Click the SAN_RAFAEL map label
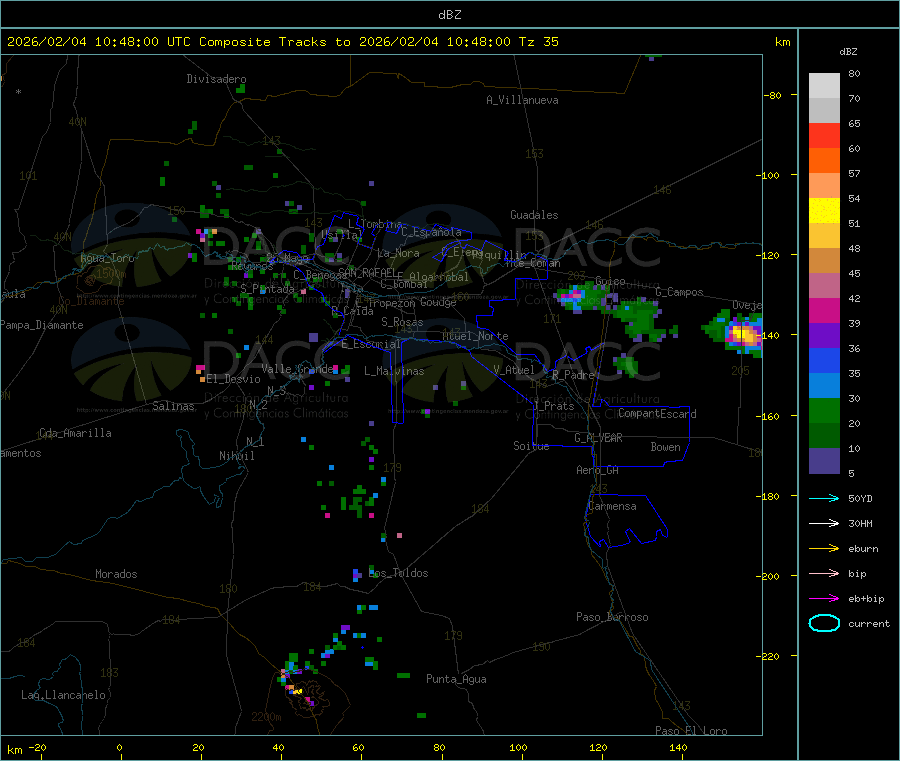The image size is (900, 761). [x=367, y=272]
